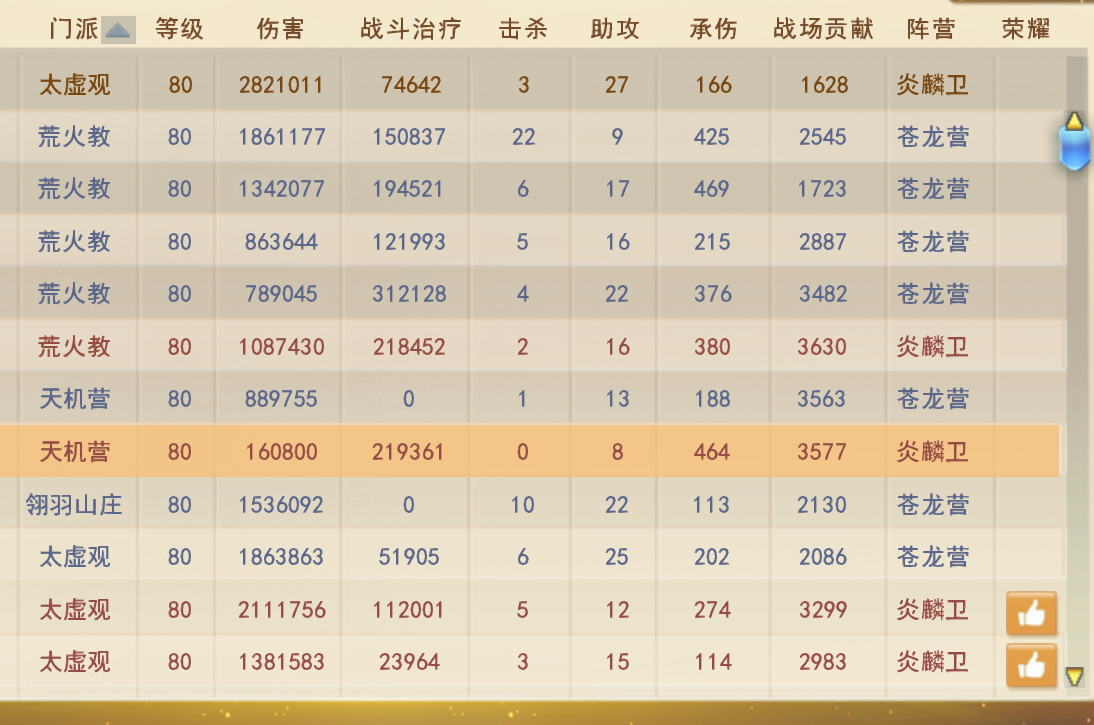The image size is (1094, 725).
Task: Select healing value 112001
Action: click(408, 610)
